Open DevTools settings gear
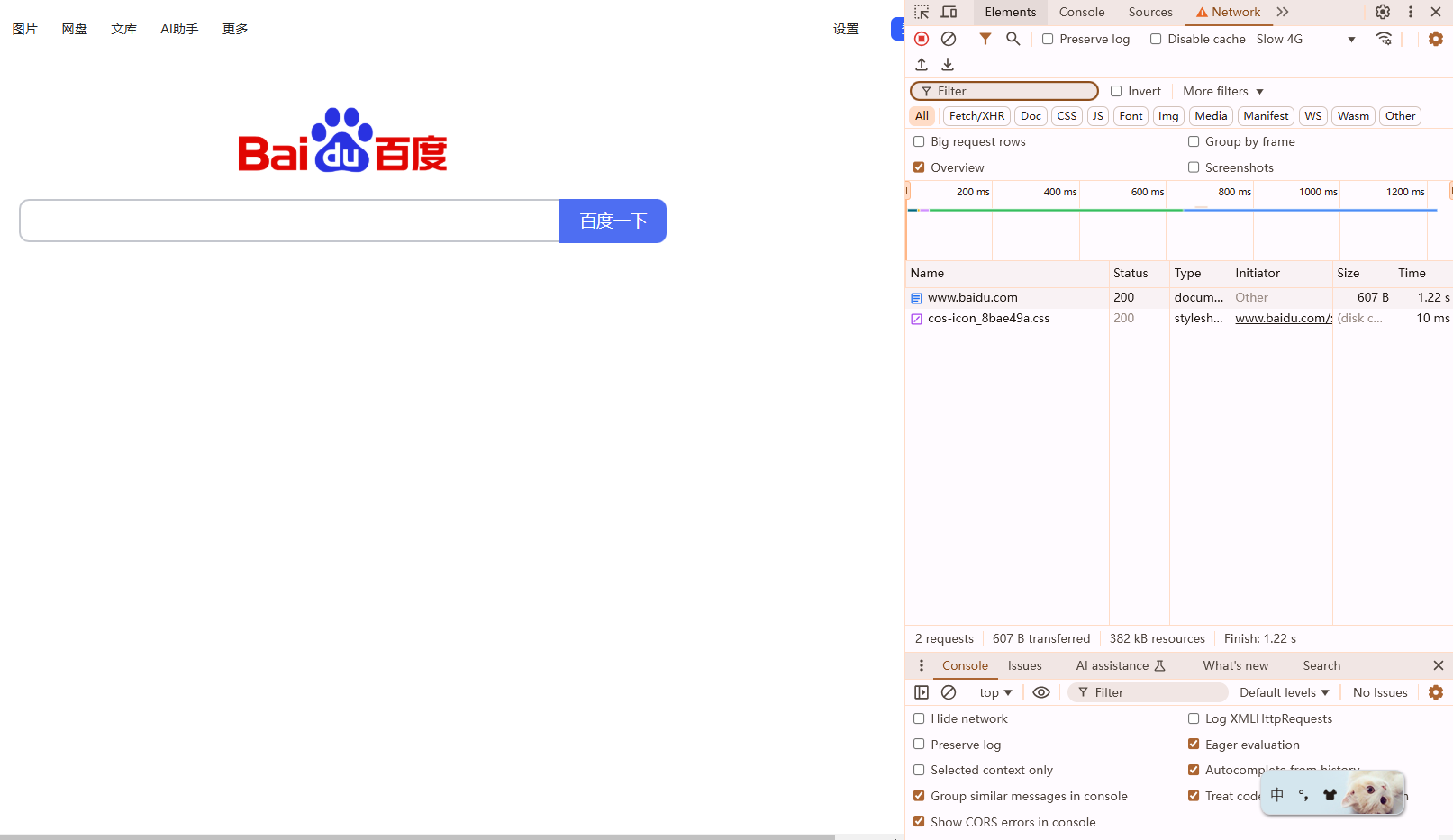This screenshot has width=1453, height=840. (x=1383, y=12)
